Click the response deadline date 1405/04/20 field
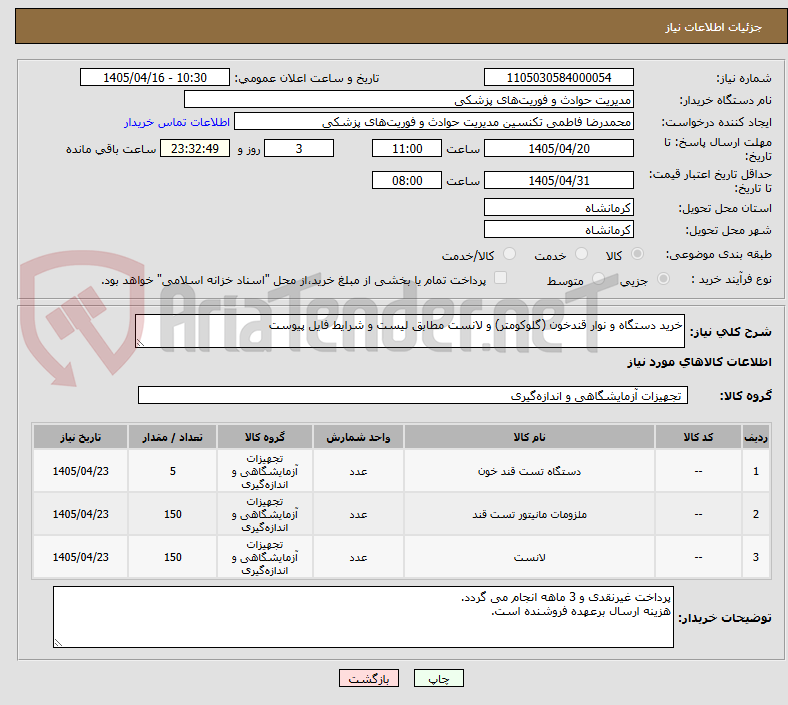Image resolution: width=788 pixels, height=705 pixels. (559, 148)
